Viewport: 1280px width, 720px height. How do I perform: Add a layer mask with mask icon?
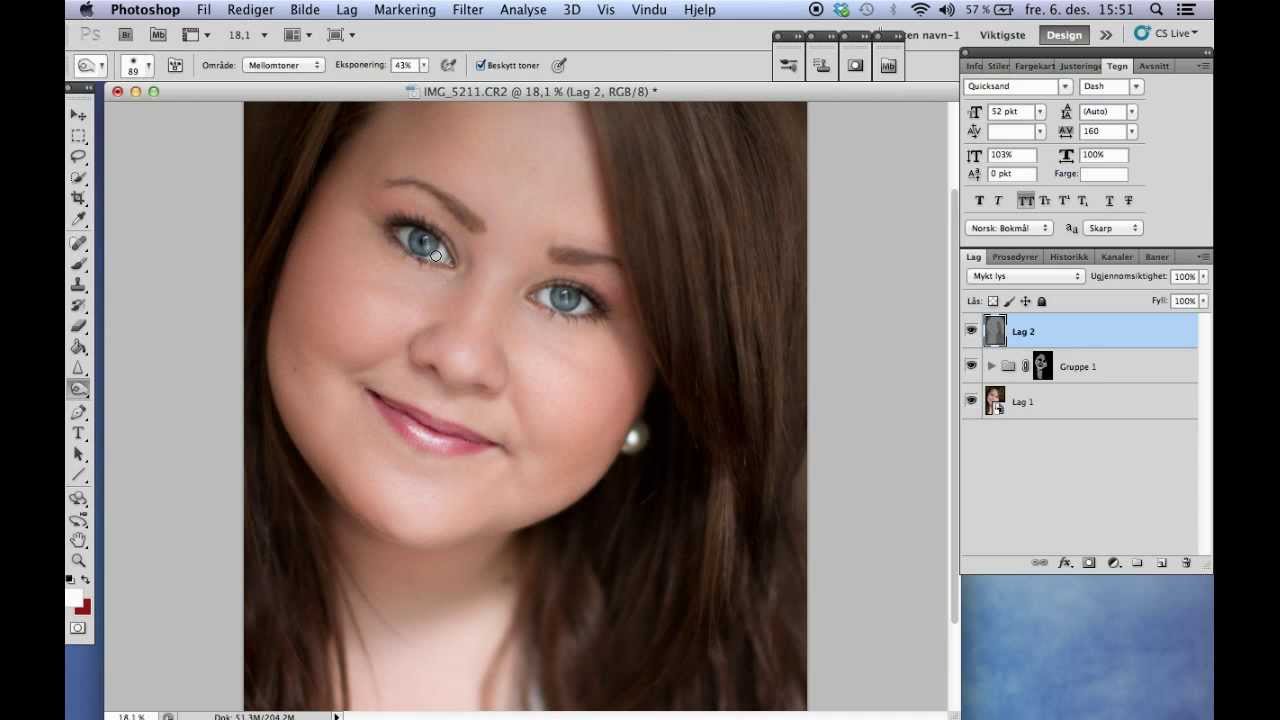tap(1089, 563)
